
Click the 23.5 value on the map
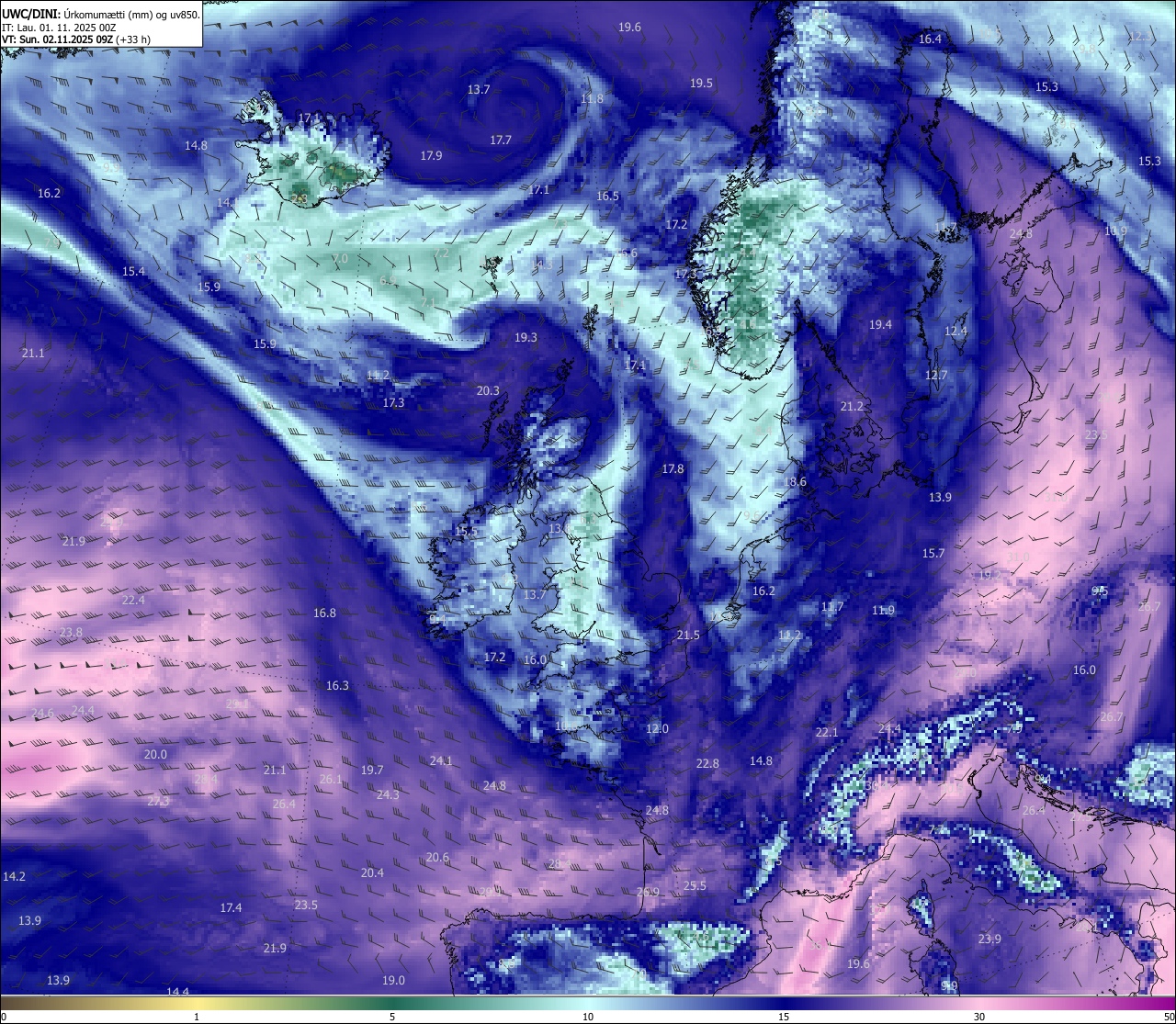tap(306, 905)
